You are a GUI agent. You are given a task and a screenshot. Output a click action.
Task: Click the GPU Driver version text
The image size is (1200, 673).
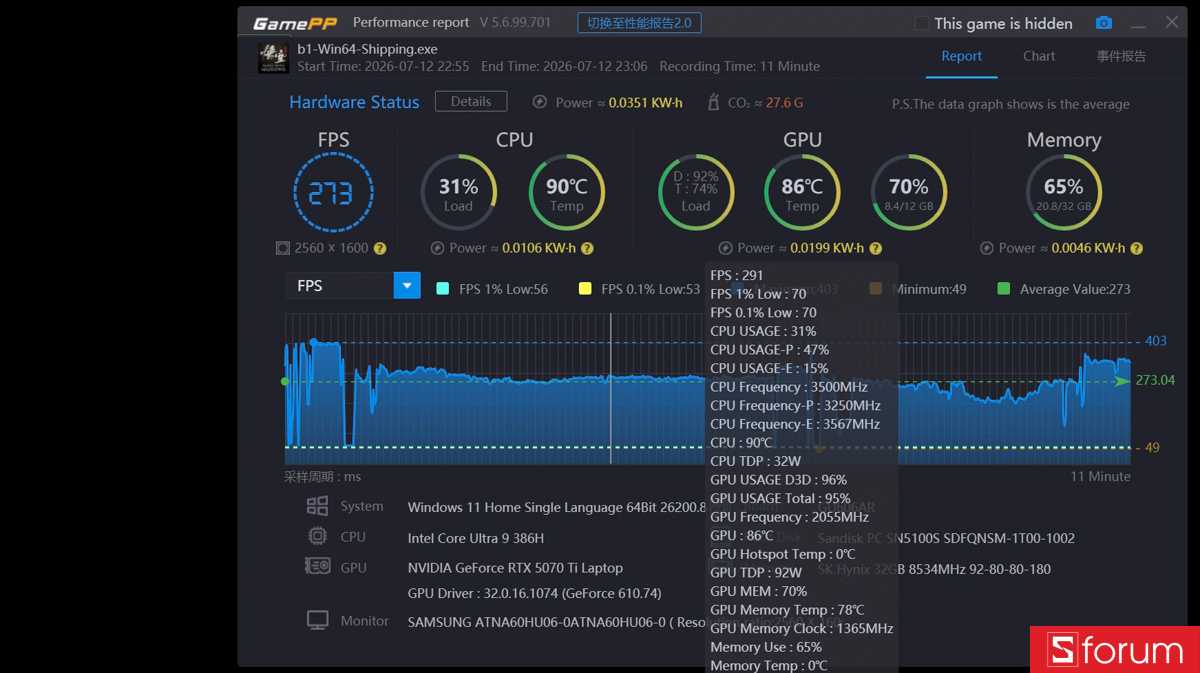tap(535, 593)
